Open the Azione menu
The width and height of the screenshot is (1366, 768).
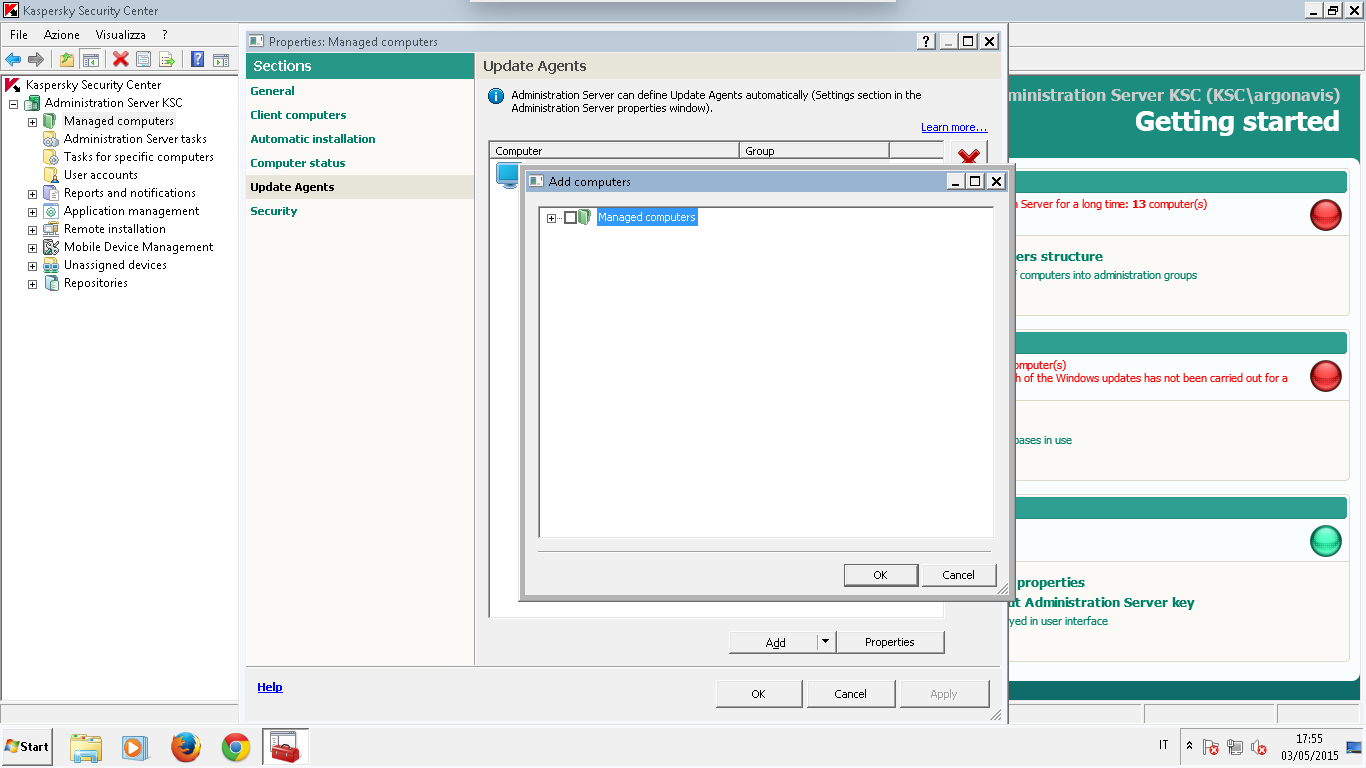tap(61, 35)
